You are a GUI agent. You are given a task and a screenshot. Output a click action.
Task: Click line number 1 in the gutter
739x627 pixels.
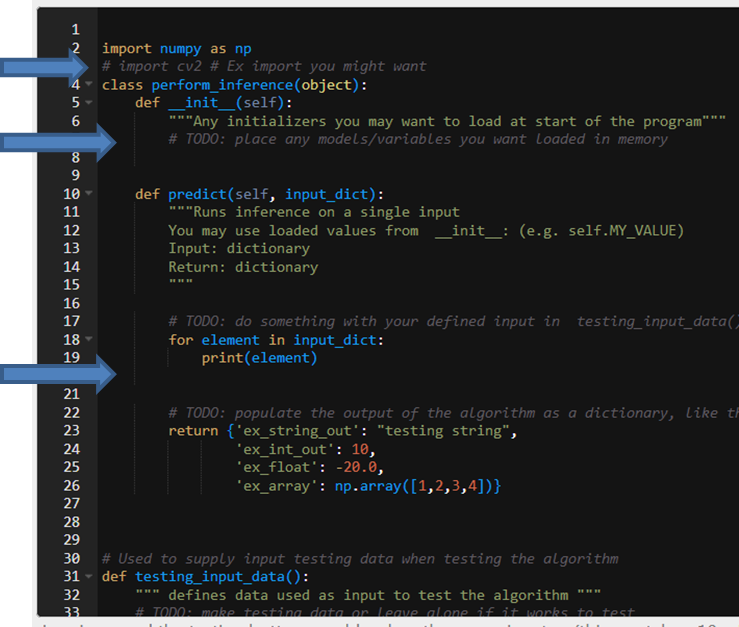[75, 30]
